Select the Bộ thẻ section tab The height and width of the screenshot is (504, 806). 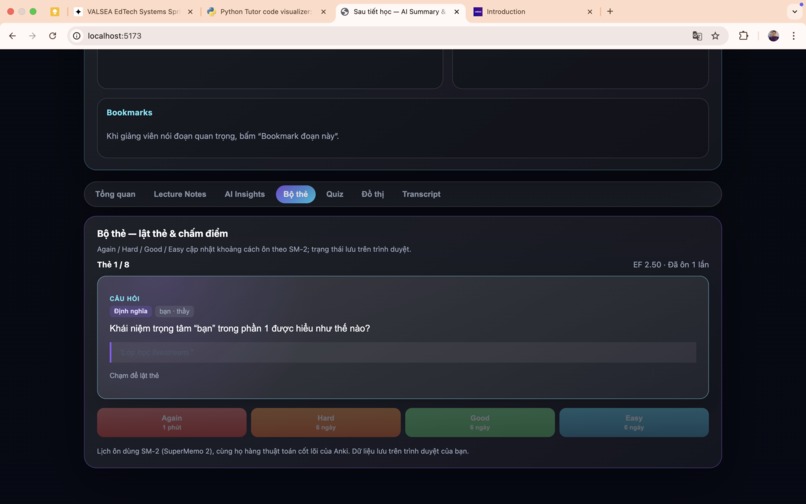coord(296,194)
